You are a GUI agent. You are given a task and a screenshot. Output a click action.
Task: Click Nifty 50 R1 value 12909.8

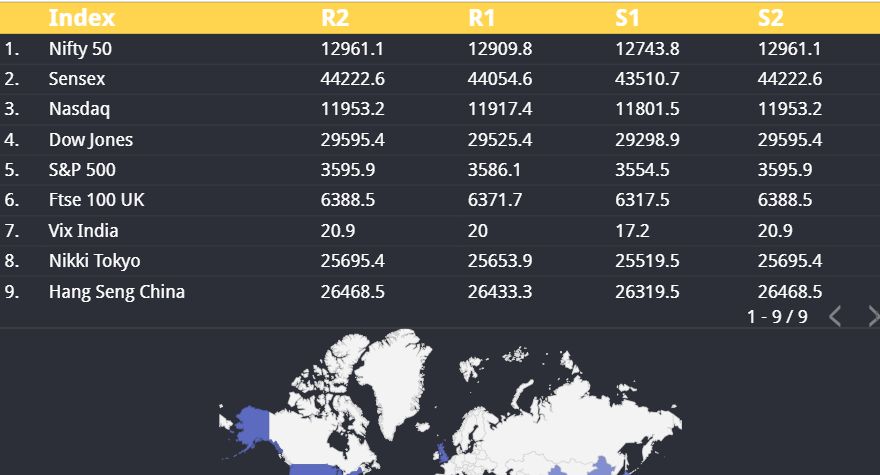tap(500, 49)
